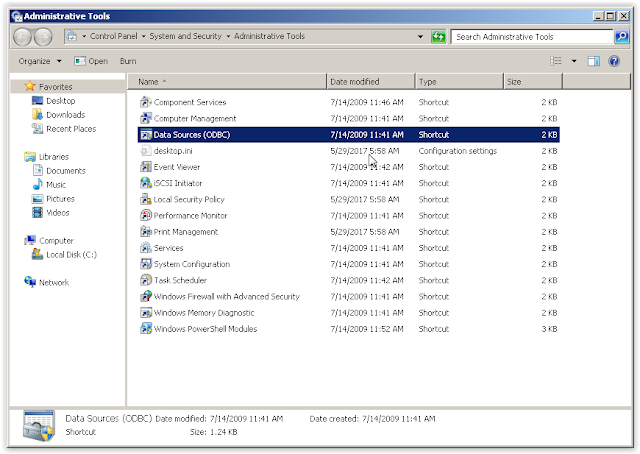Expand the arrow before System and Security
This screenshot has width=640, height=454.
pos(144,36)
